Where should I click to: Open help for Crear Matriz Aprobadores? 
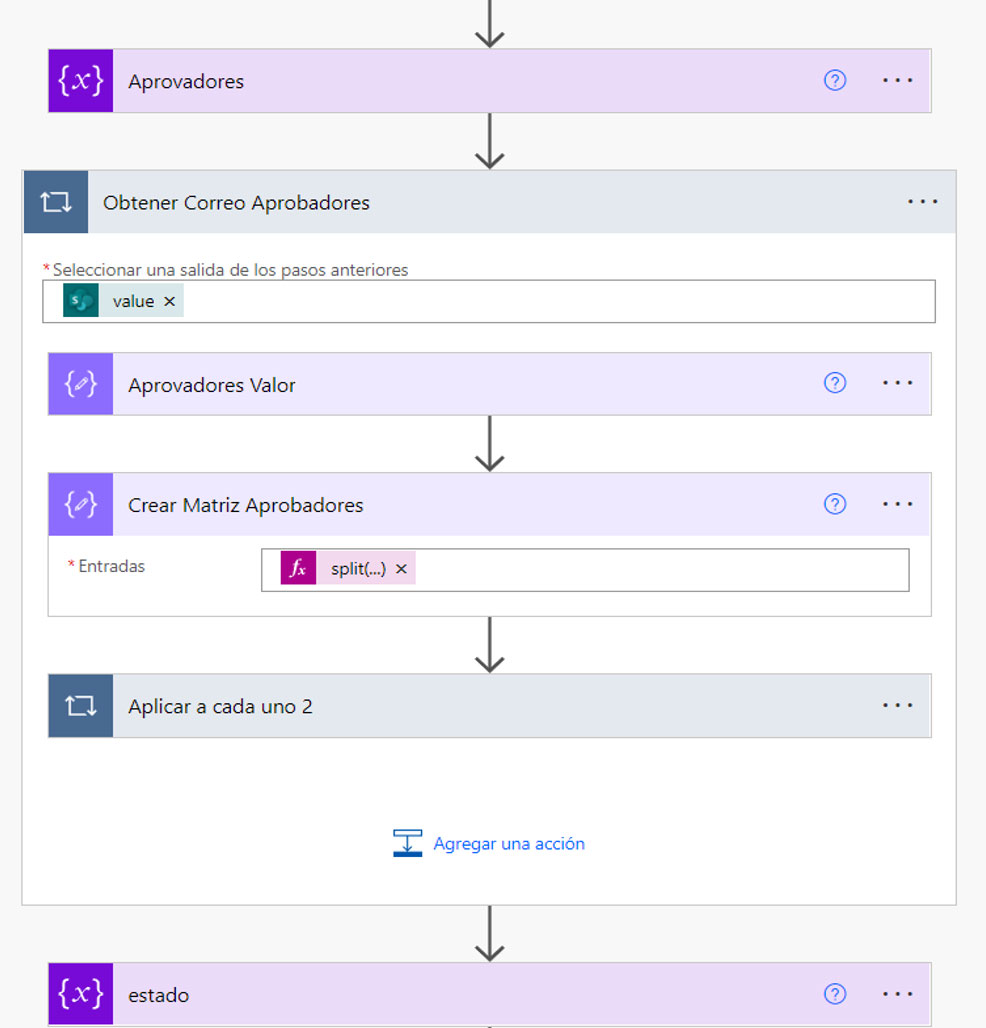pyautogui.click(x=835, y=504)
